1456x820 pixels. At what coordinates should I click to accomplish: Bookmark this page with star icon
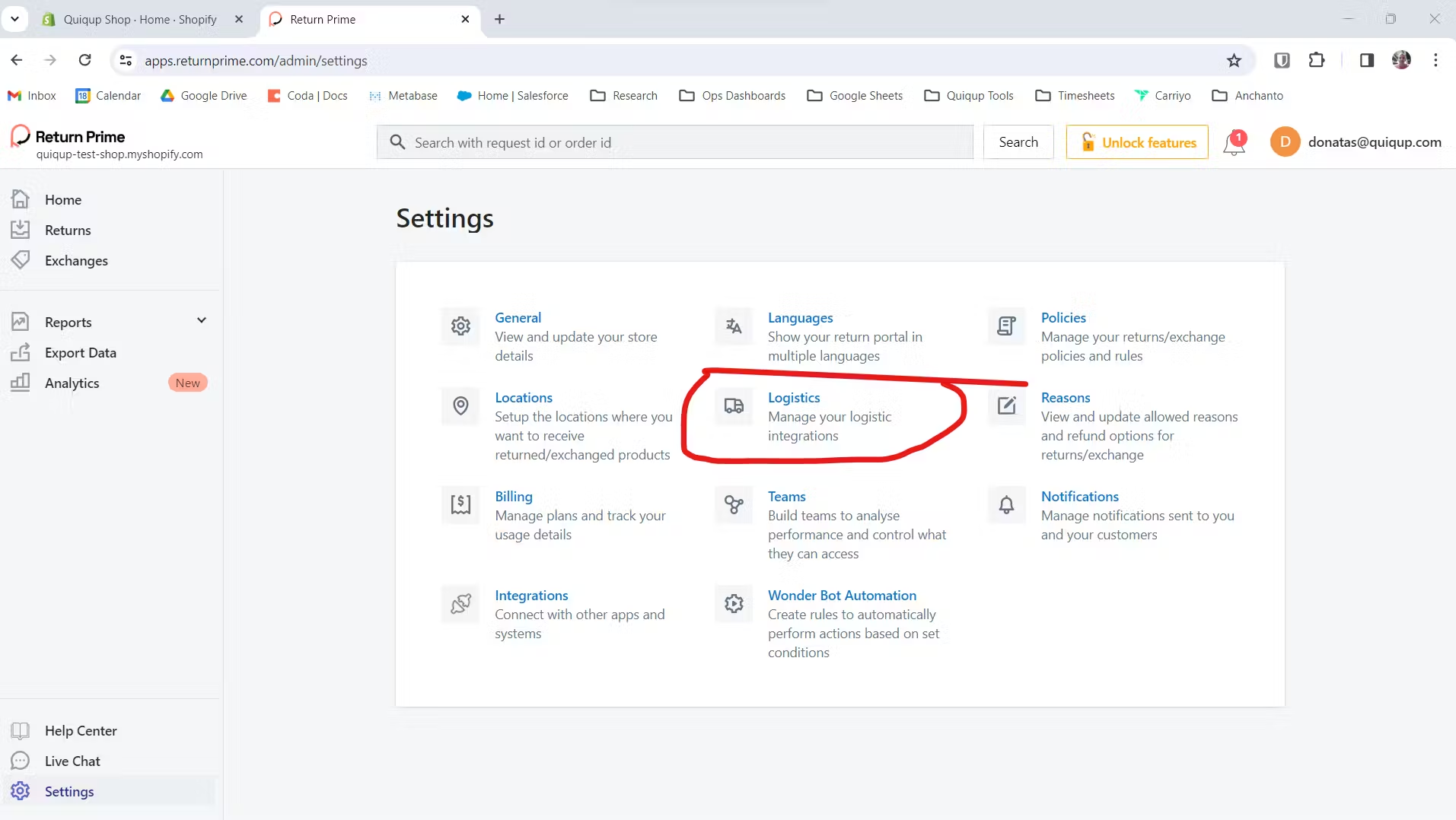point(1234,60)
